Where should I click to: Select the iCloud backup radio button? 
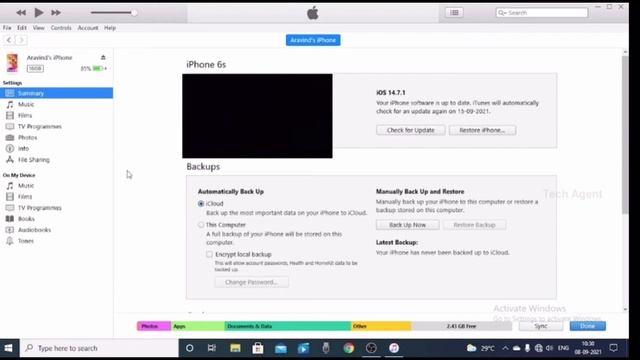[201, 204]
